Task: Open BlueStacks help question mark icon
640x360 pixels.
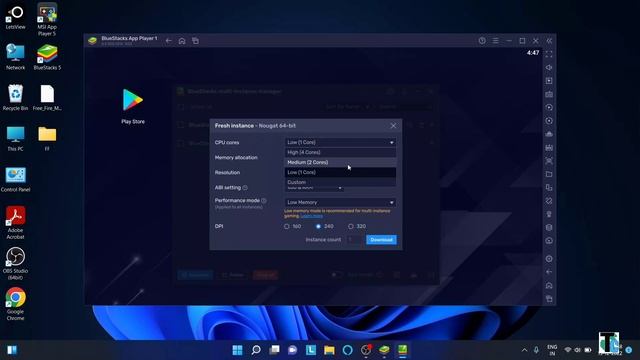Action: (x=482, y=41)
